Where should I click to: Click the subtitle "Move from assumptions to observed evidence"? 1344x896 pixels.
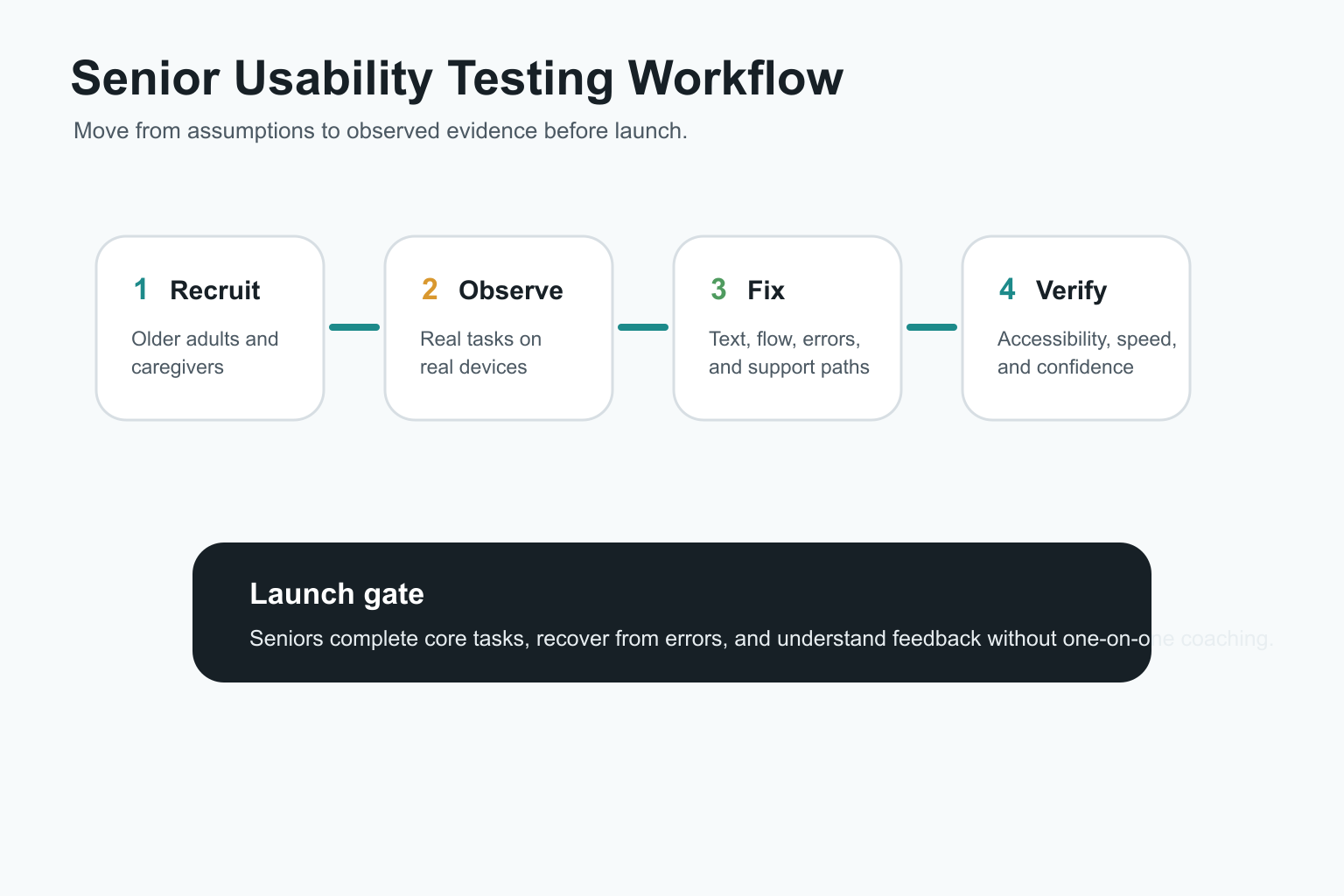pyautogui.click(x=381, y=131)
